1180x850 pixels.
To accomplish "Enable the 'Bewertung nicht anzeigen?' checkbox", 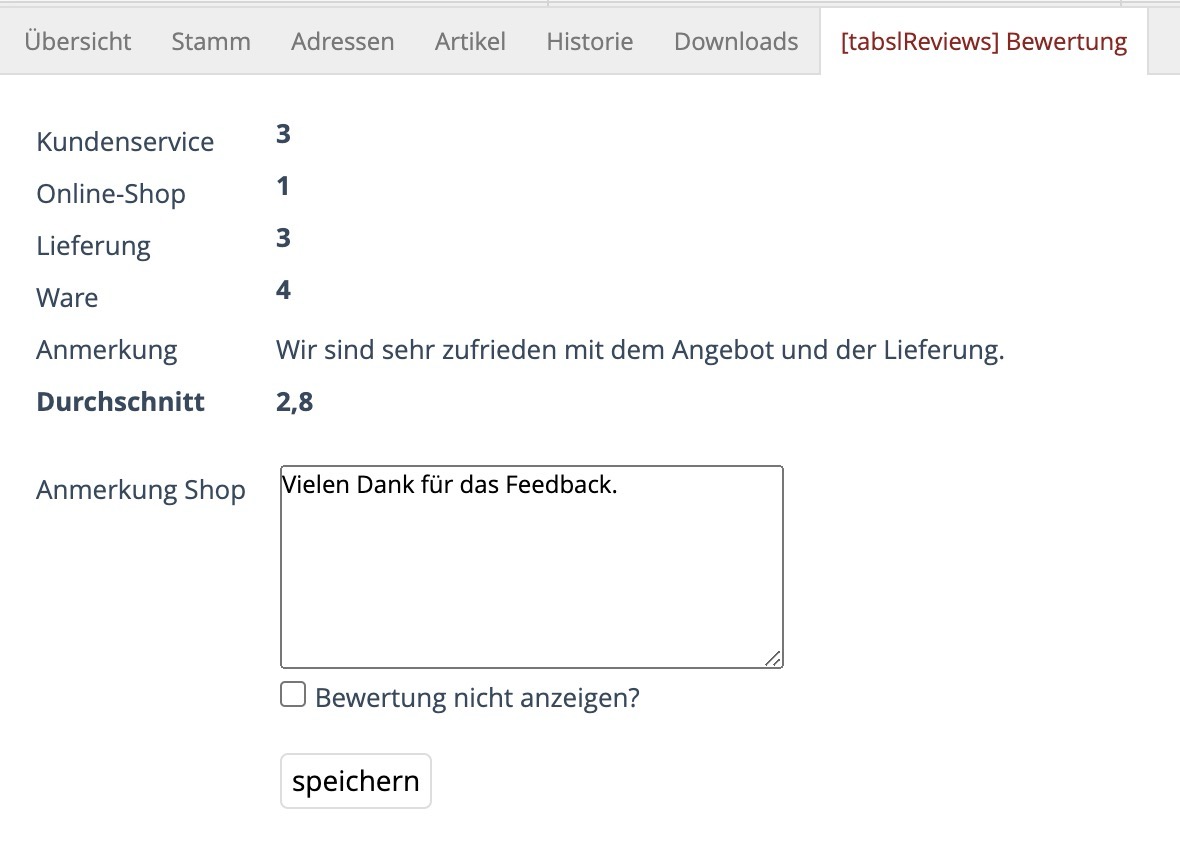I will pos(293,695).
